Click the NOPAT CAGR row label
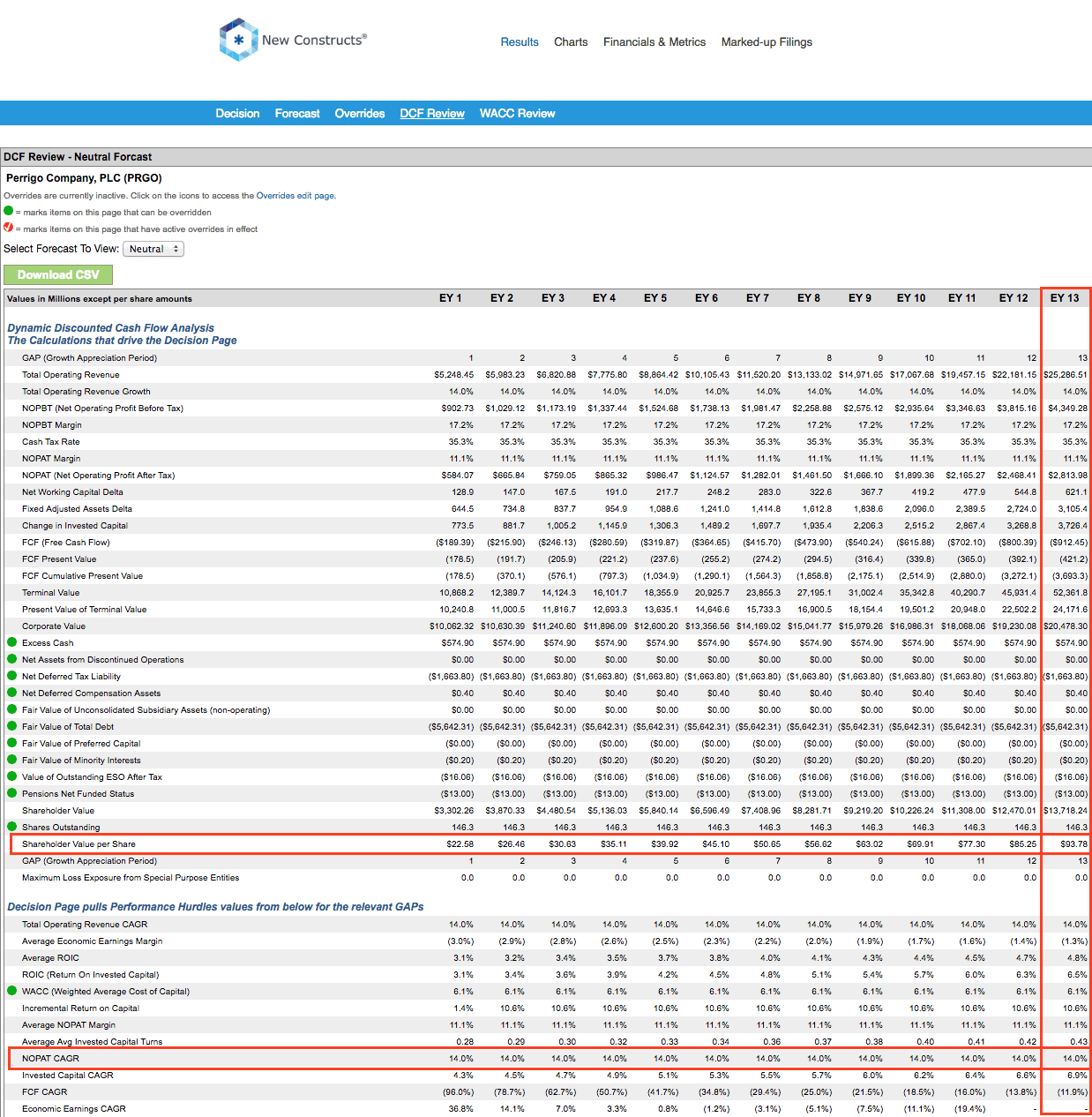This screenshot has height=1117, width=1092. coord(50,1059)
